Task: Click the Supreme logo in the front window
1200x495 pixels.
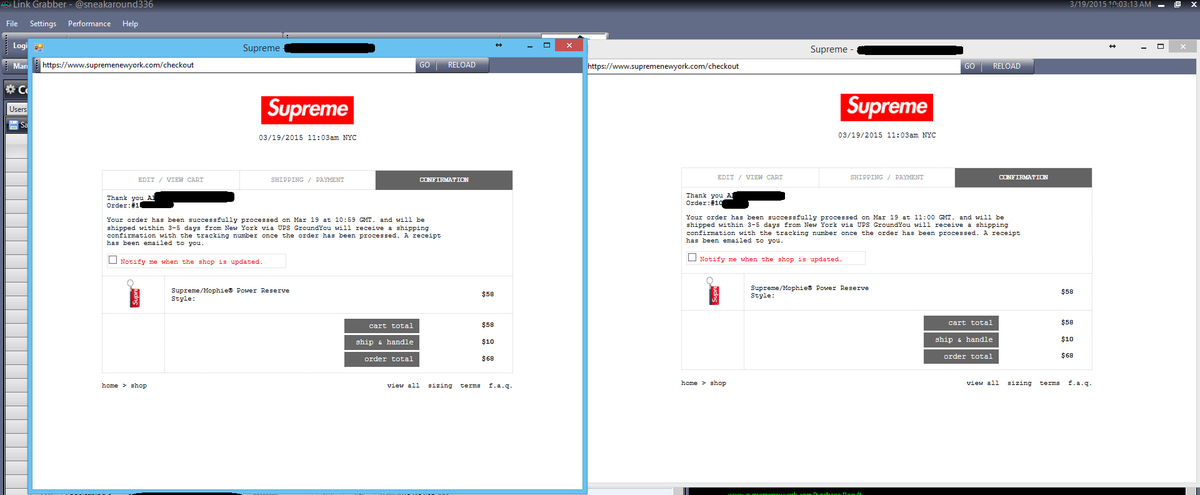Action: (x=307, y=109)
